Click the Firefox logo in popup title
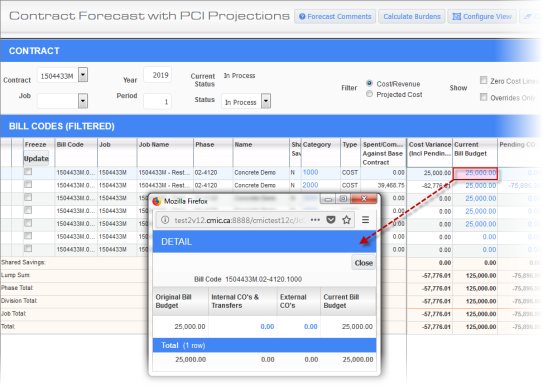 coord(157,201)
